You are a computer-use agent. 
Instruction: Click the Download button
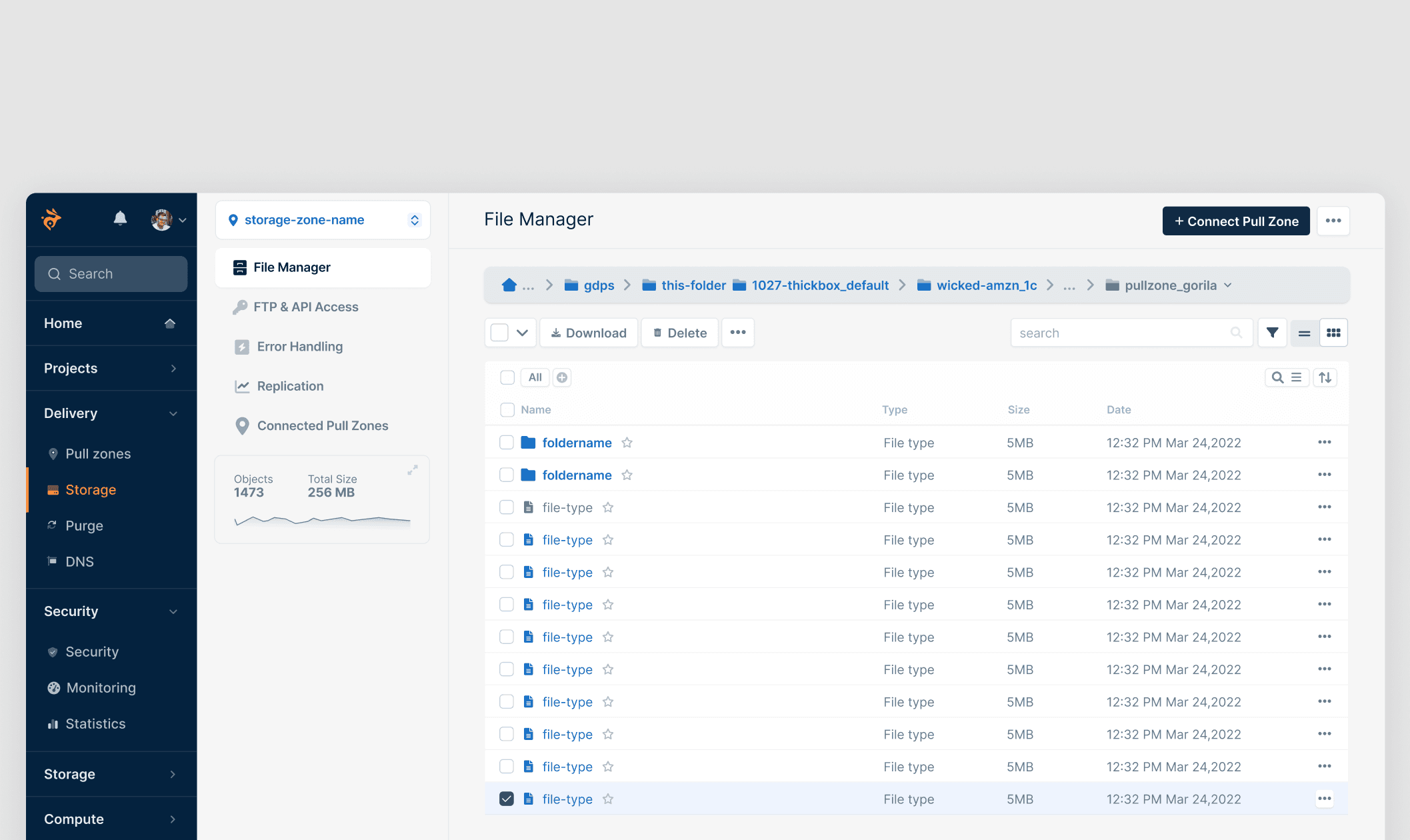(589, 333)
